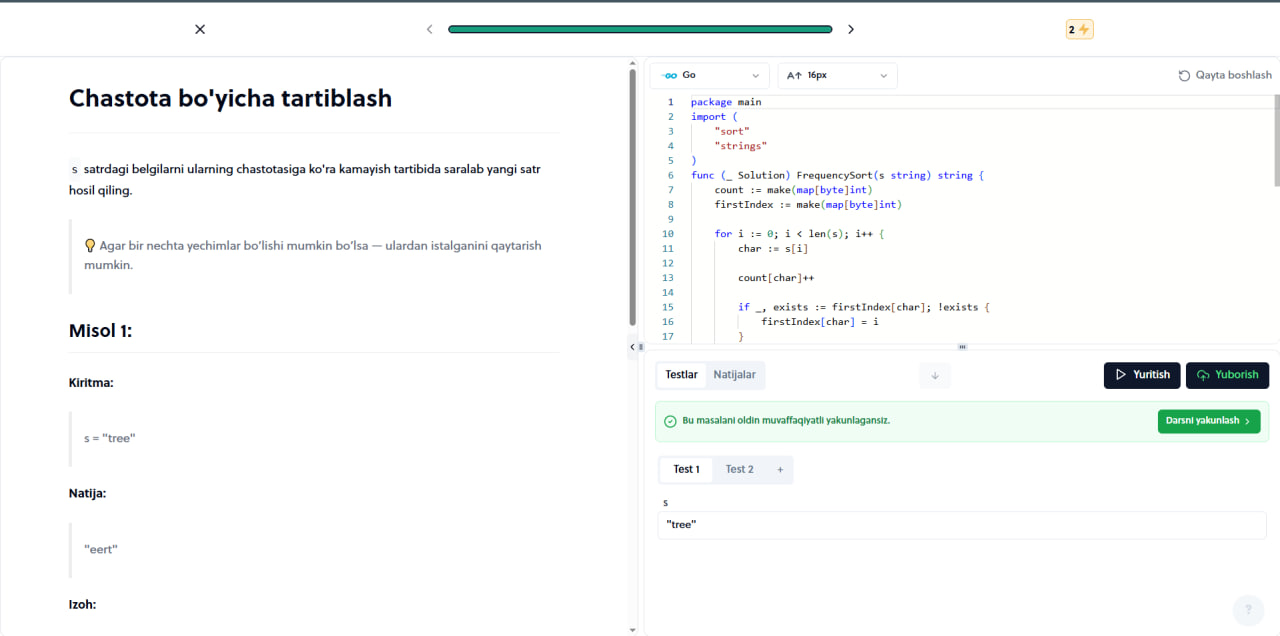The height and width of the screenshot is (636, 1280).
Task: Run code with the Yuritish button
Action: coord(1142,375)
